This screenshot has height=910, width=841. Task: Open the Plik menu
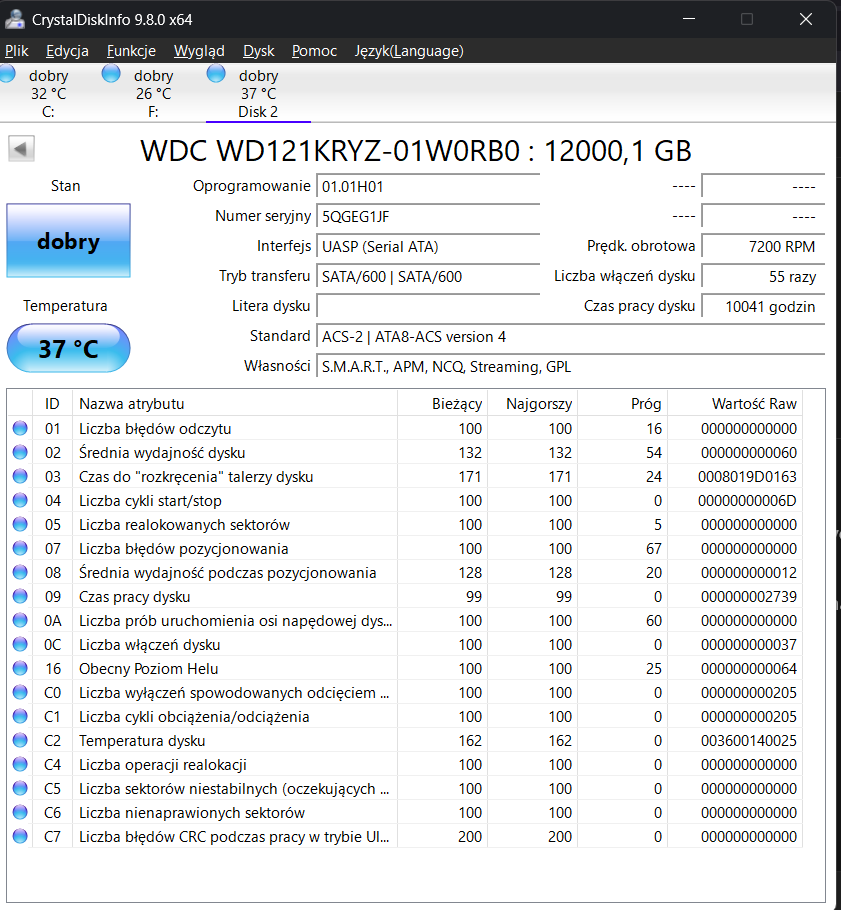[x=16, y=51]
